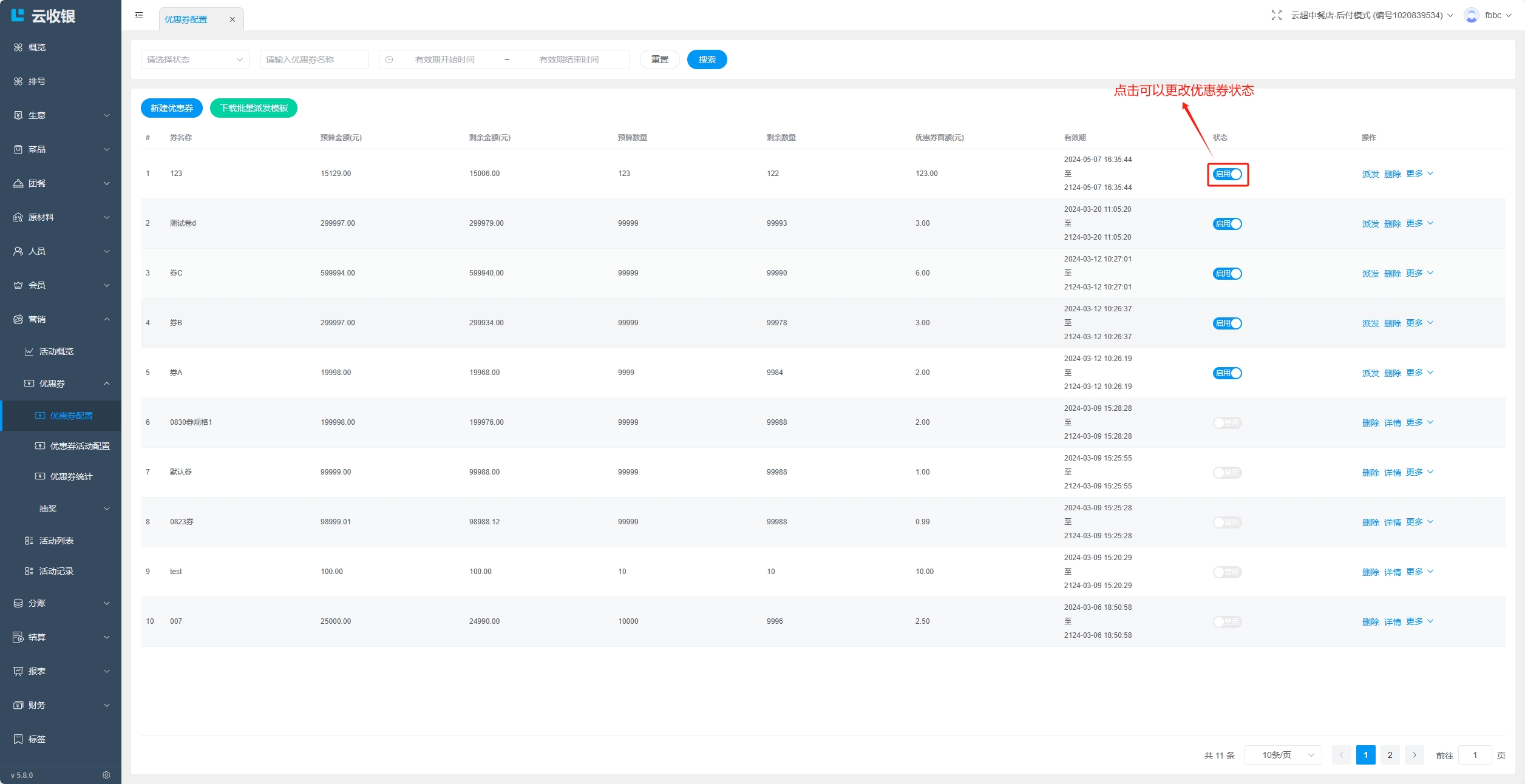The width and height of the screenshot is (1525, 784).
Task: Click the 新建优惠券 button
Action: pos(171,108)
